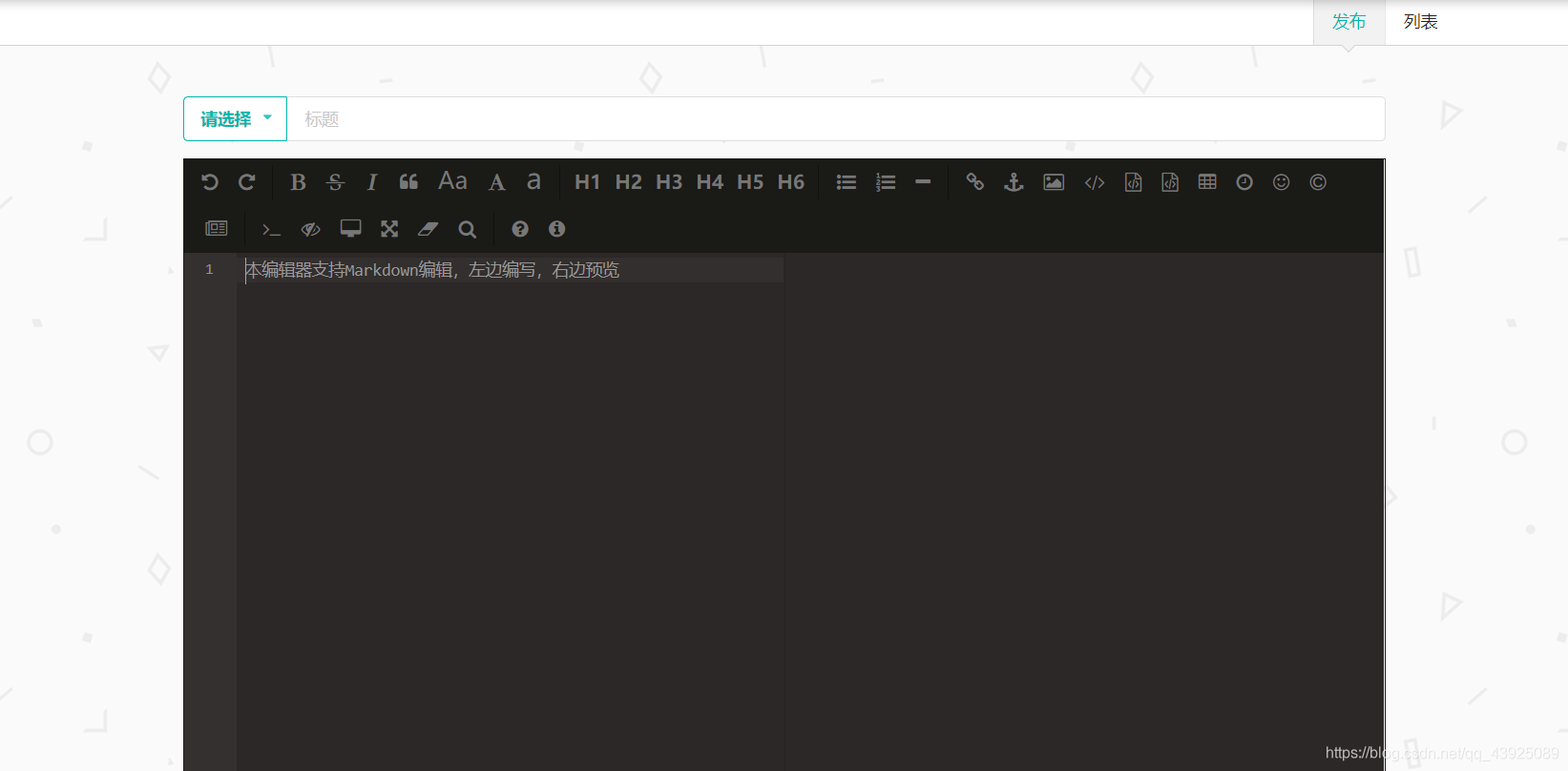
Task: Insert H6 heading
Action: pyautogui.click(x=790, y=182)
